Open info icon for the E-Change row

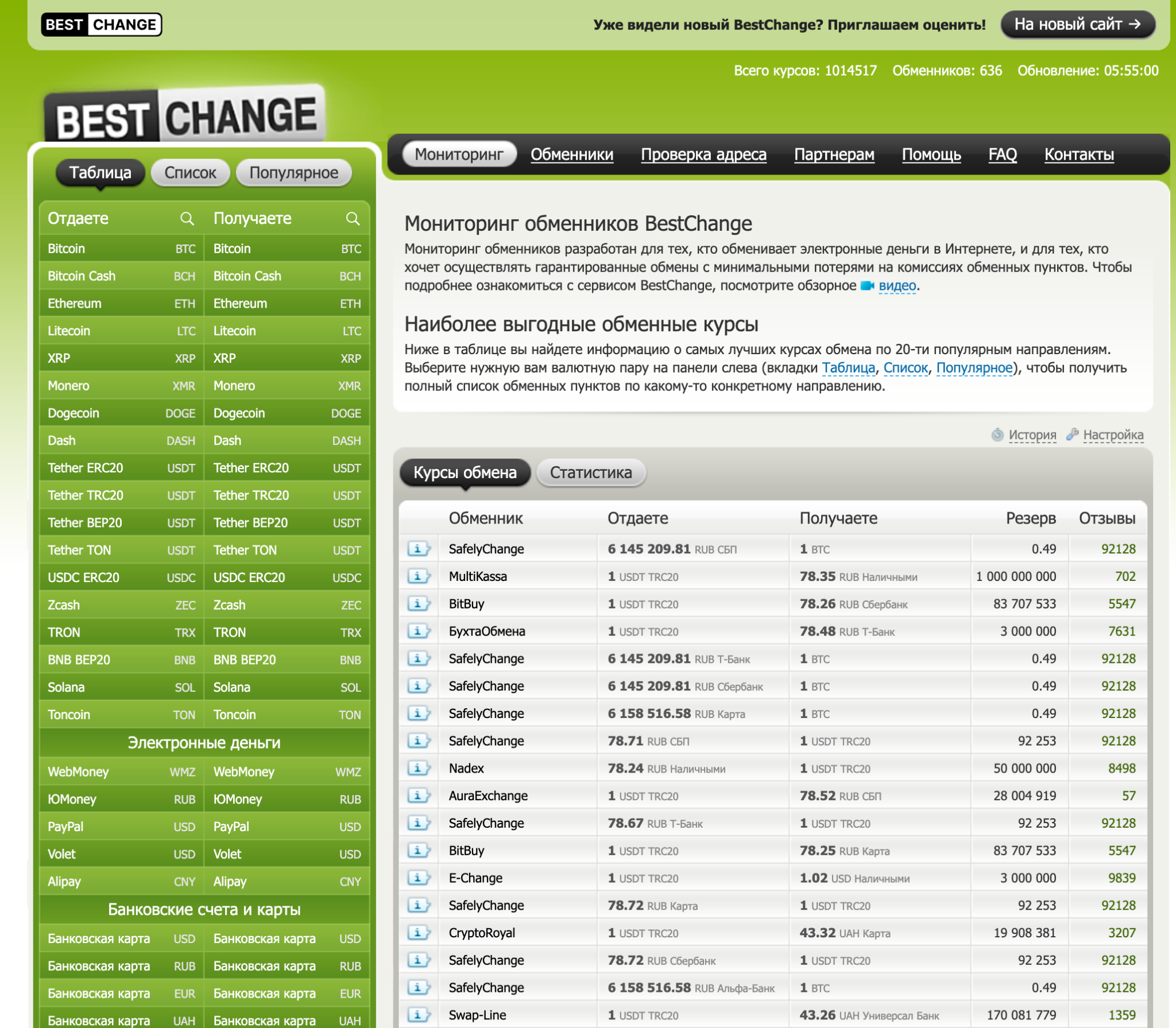419,878
